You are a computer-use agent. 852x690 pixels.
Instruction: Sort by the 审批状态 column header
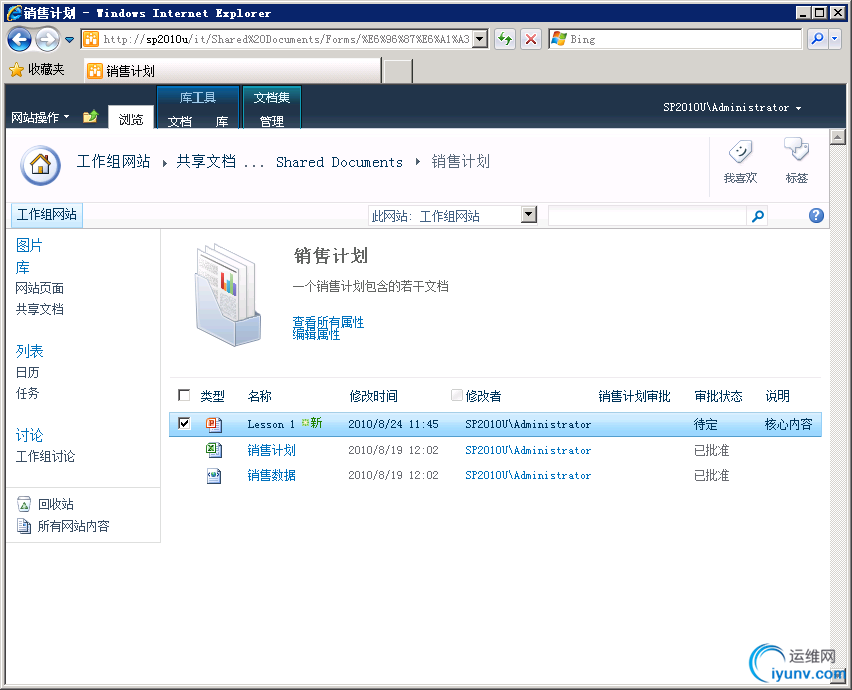pos(718,396)
